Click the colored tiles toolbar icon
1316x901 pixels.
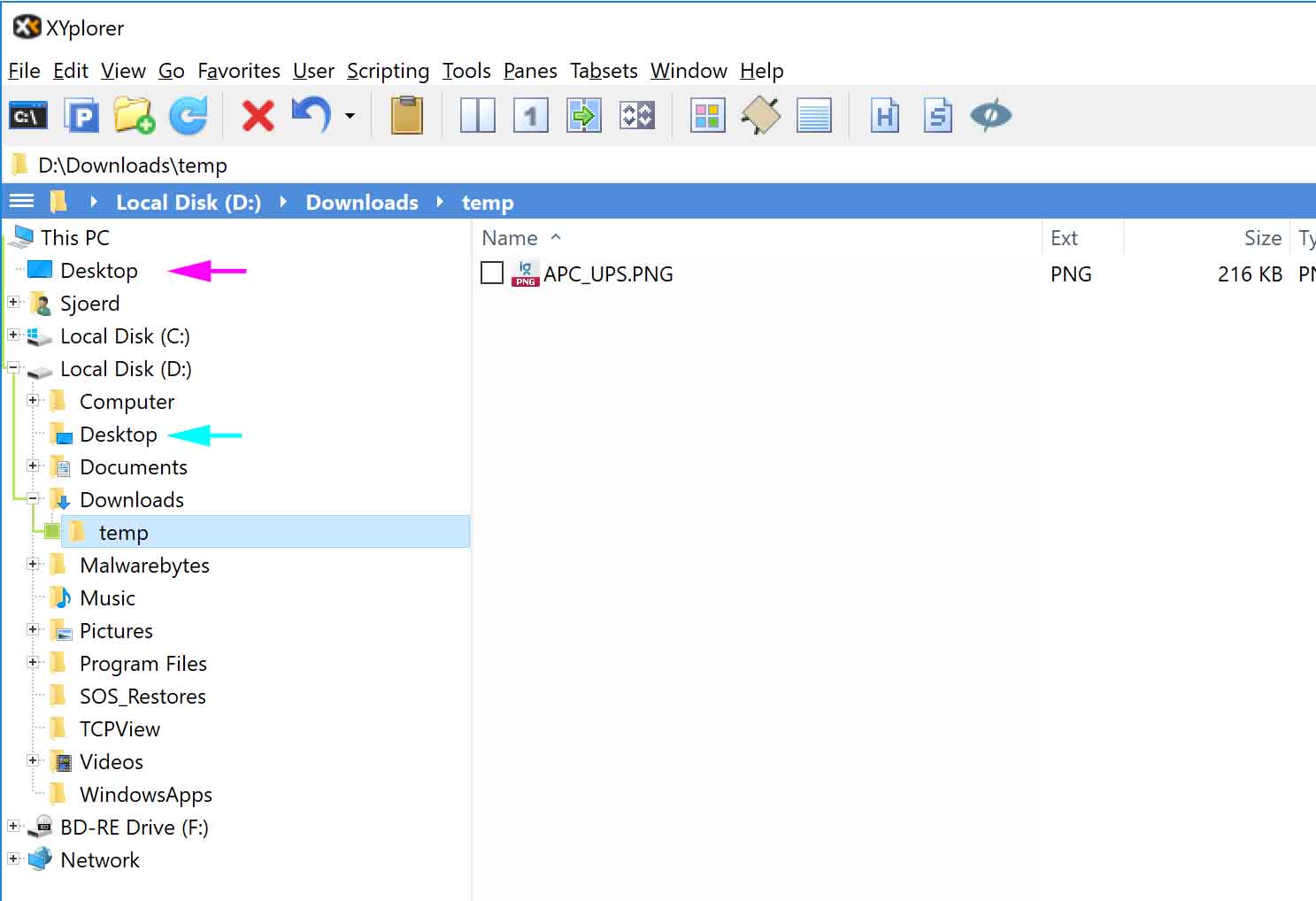tap(707, 116)
